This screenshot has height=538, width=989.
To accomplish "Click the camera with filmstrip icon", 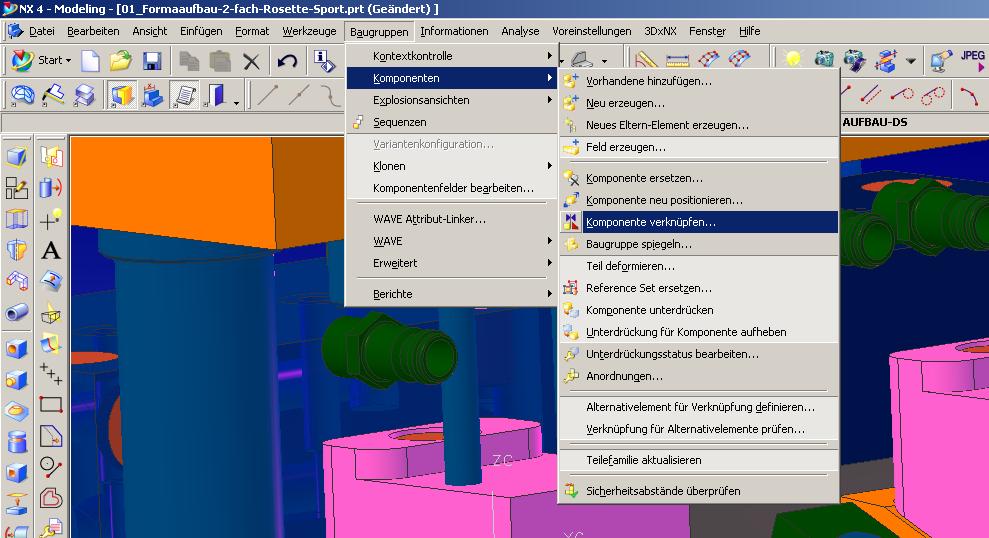I will coord(854,60).
